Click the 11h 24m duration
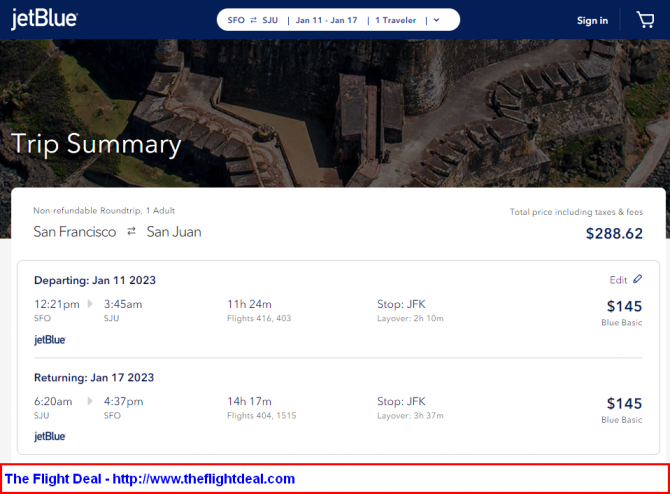This screenshot has height=494, width=670. tap(249, 304)
